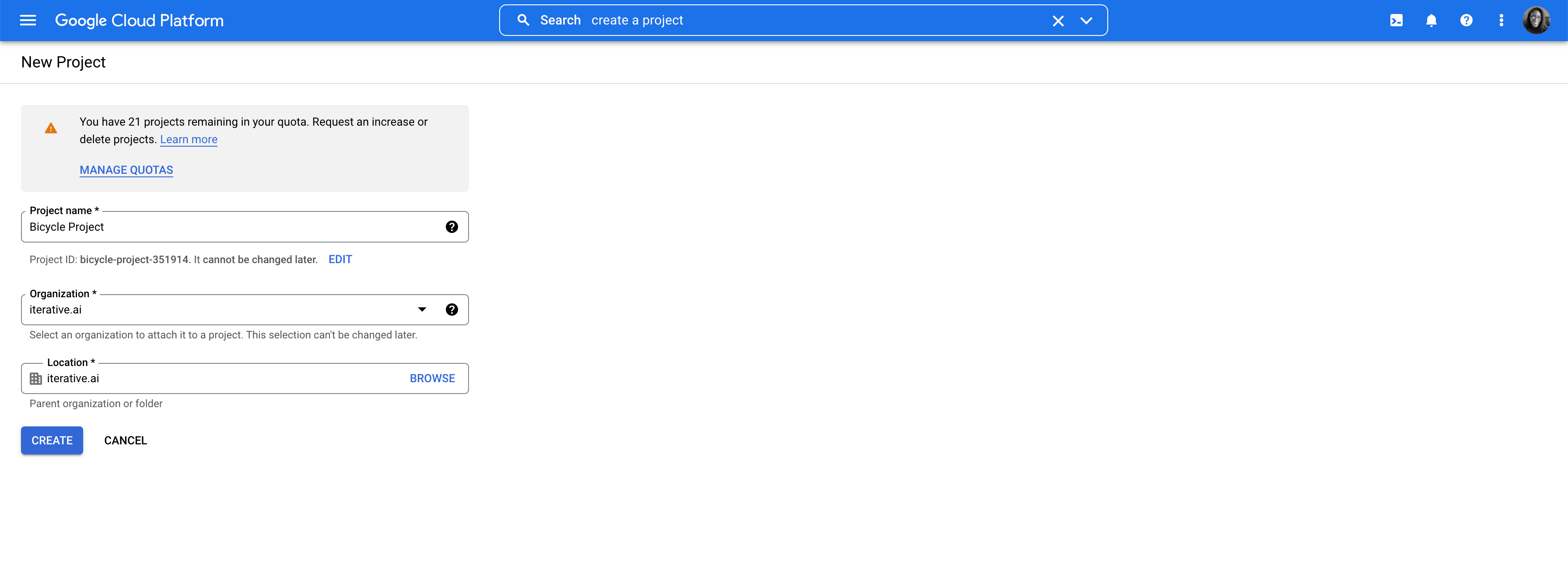Browse for a parent location
Viewport: 1568px width, 570px height.
[x=432, y=378]
